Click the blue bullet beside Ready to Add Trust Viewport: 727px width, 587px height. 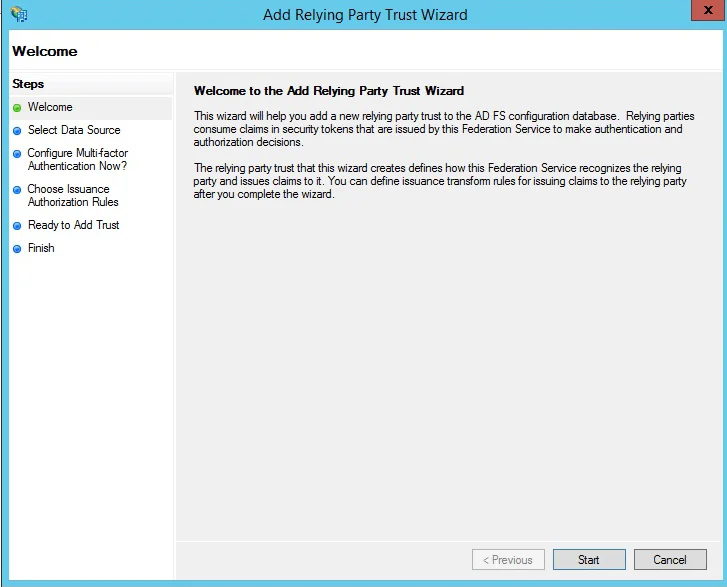tap(17, 226)
